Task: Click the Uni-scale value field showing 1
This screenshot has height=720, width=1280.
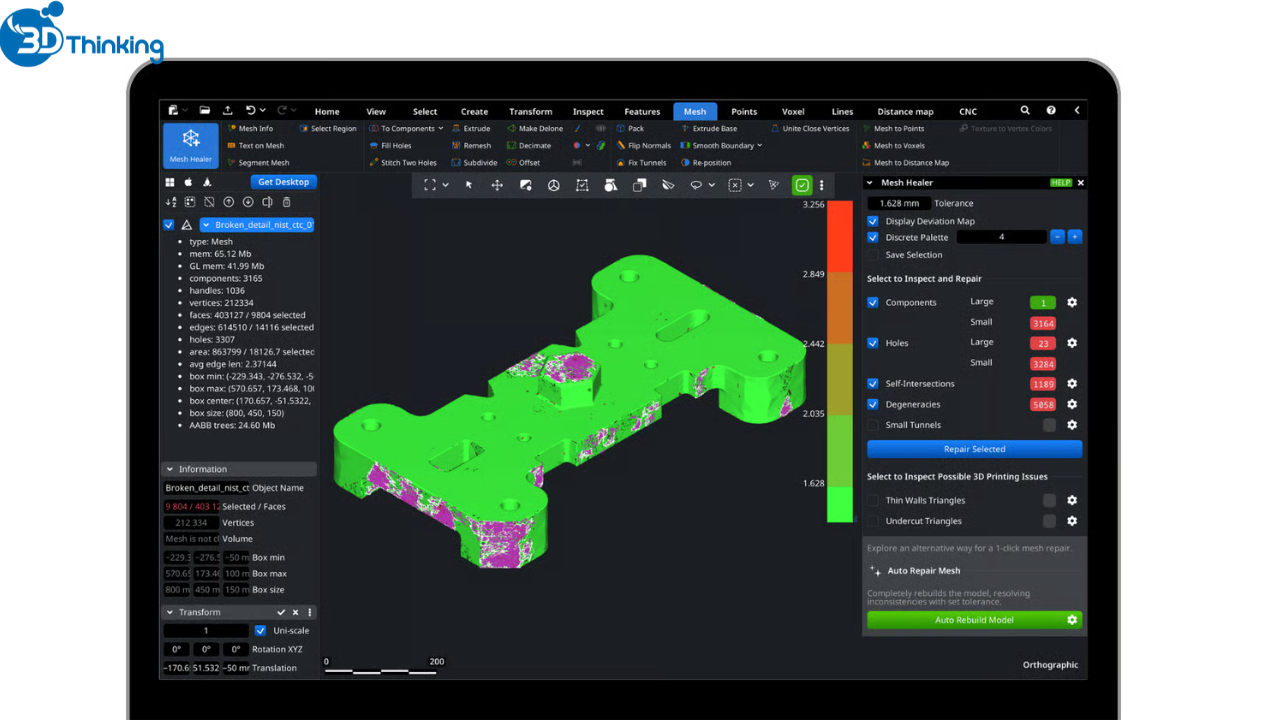Action: point(206,631)
